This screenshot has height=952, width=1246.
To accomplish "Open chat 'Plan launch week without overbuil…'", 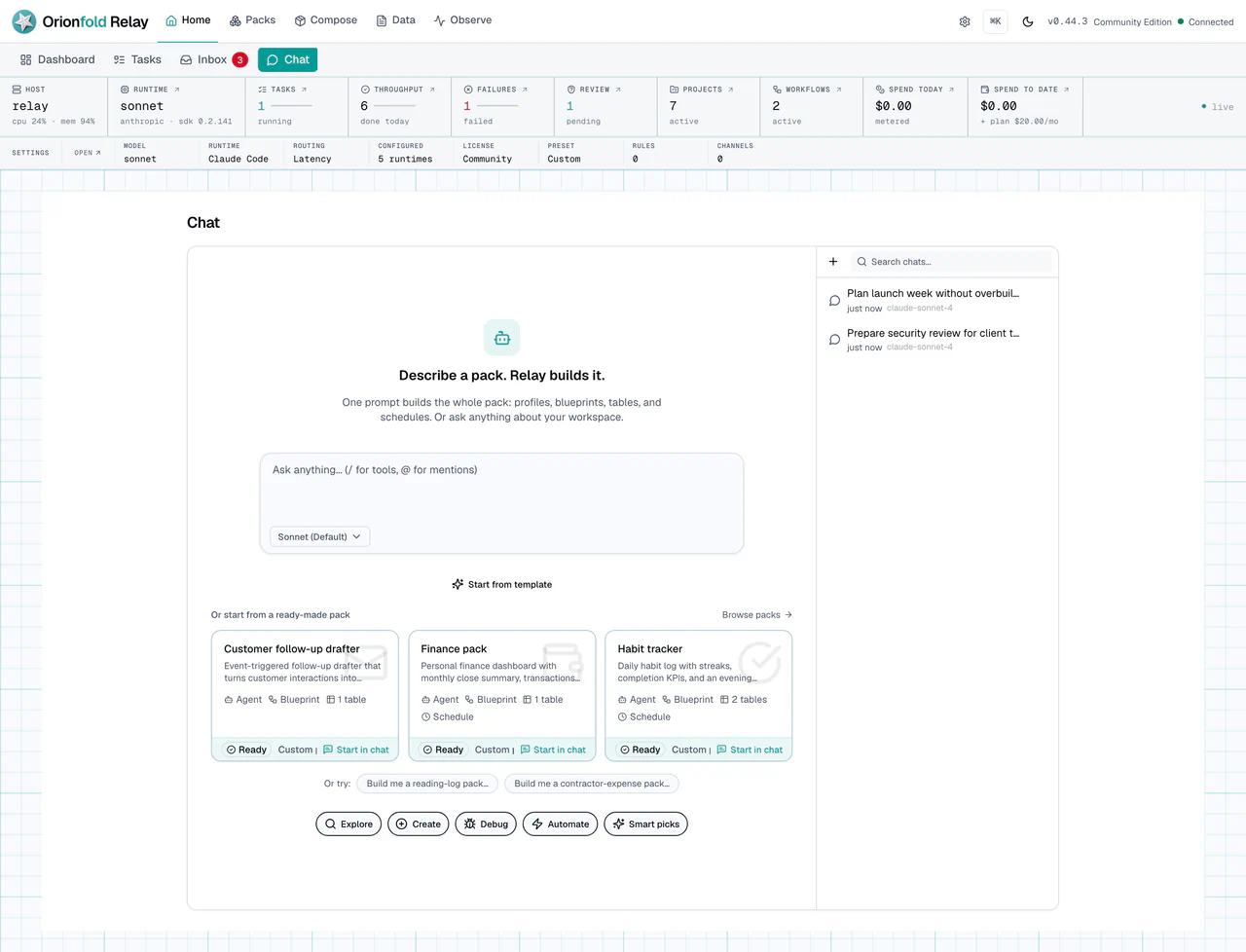I will click(x=936, y=300).
